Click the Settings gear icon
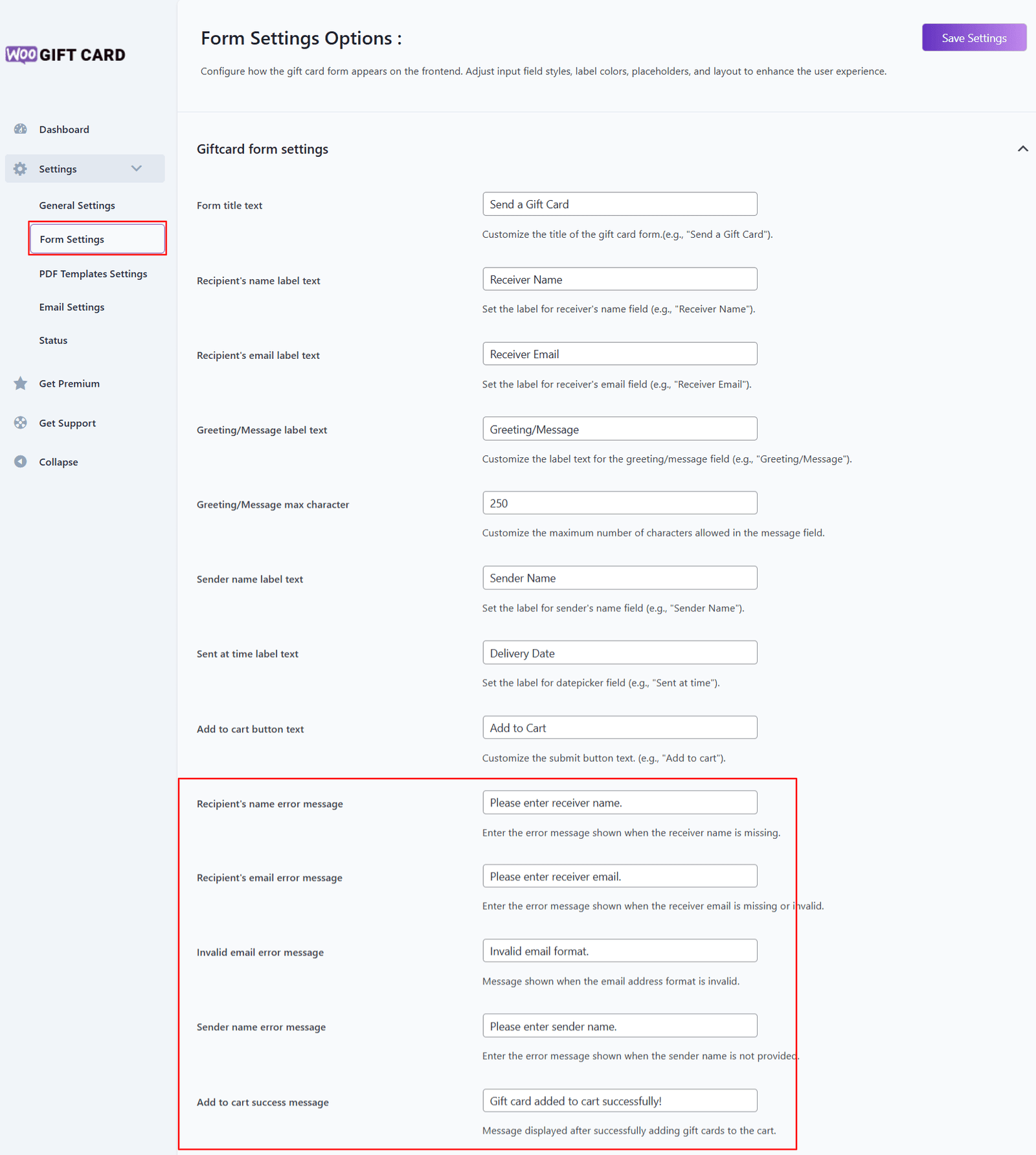This screenshot has height=1155, width=1036. tap(21, 169)
